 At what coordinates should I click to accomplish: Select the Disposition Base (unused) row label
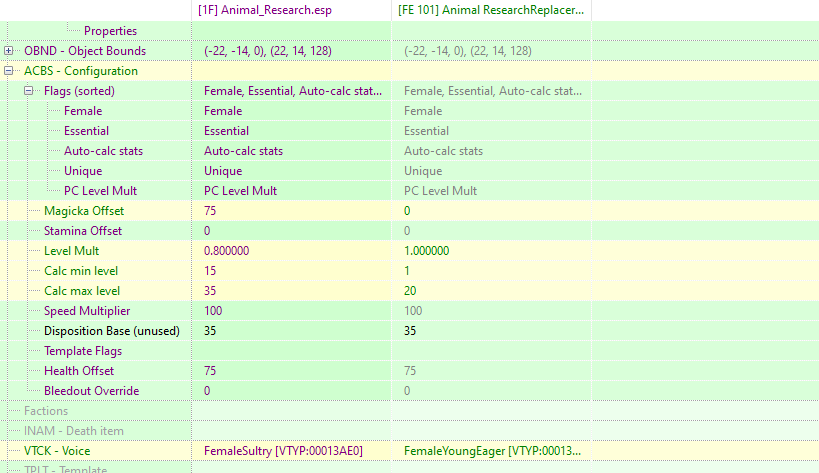[x=112, y=331]
